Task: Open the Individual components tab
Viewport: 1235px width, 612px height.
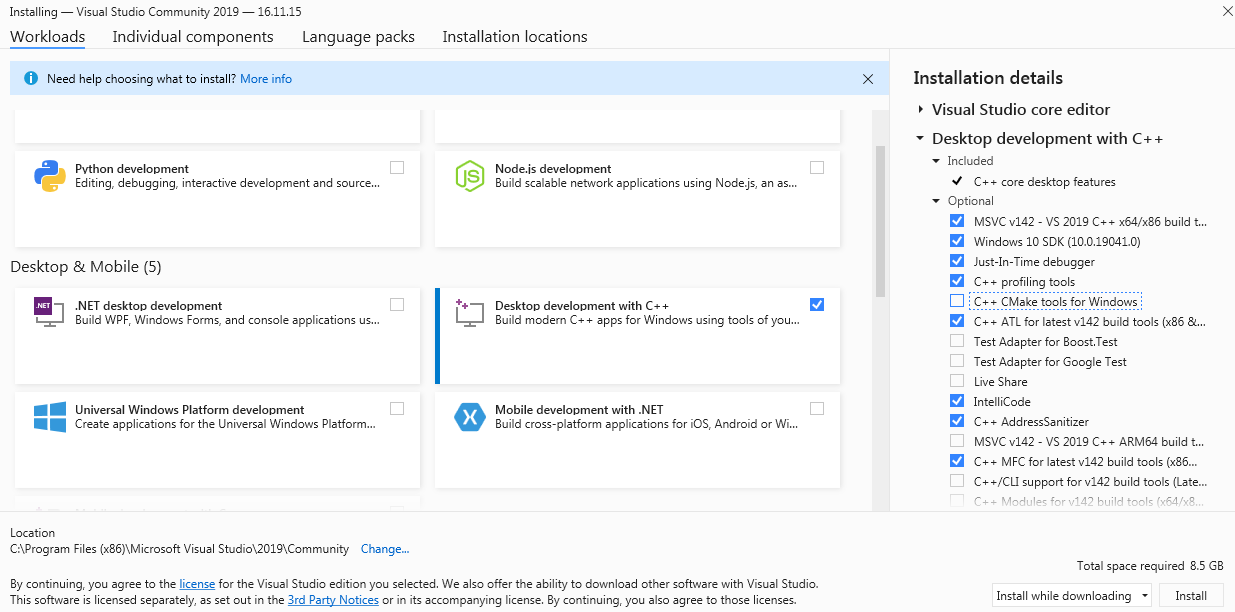Action: tap(193, 37)
